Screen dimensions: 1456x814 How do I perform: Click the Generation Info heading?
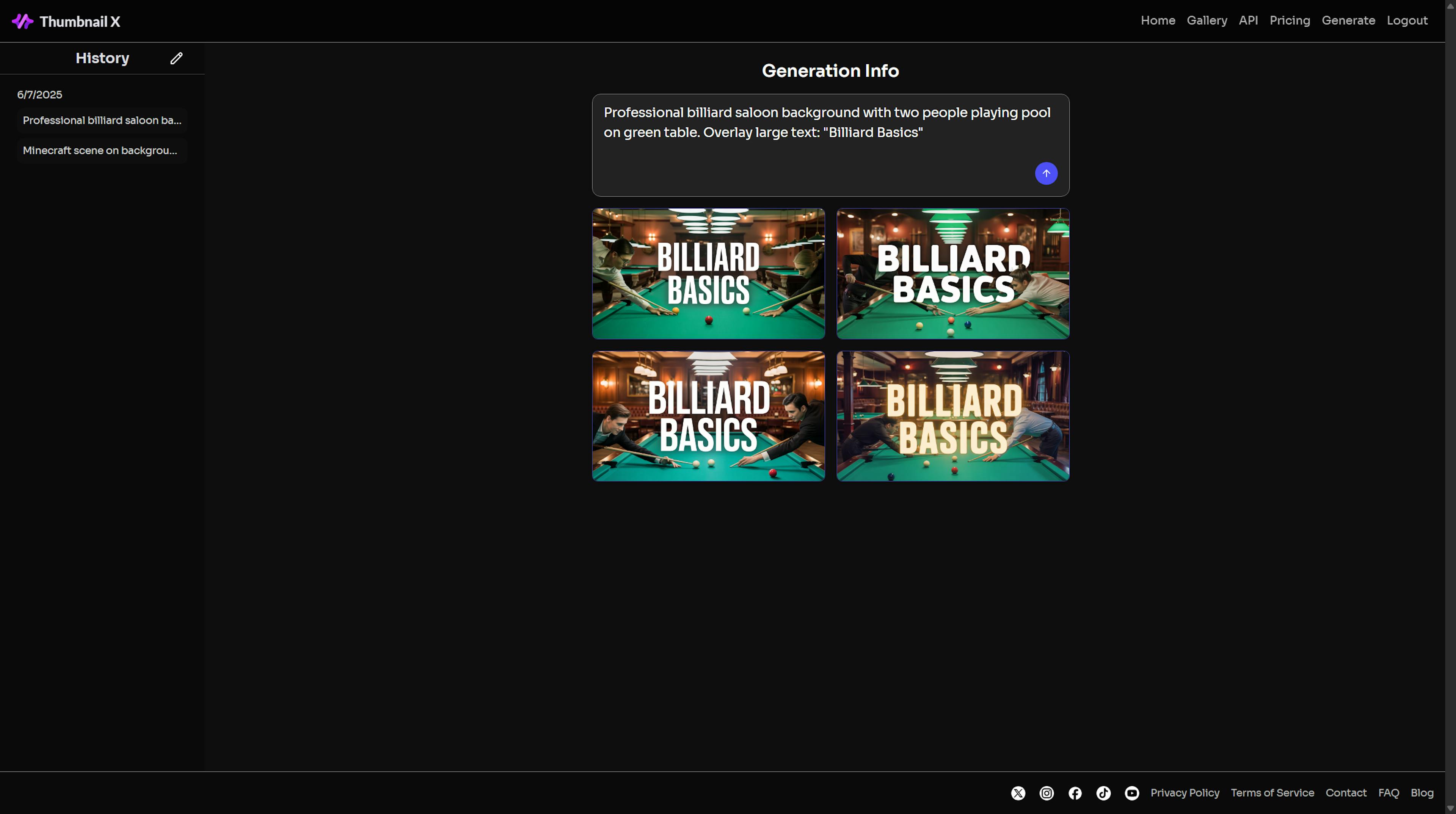[830, 70]
